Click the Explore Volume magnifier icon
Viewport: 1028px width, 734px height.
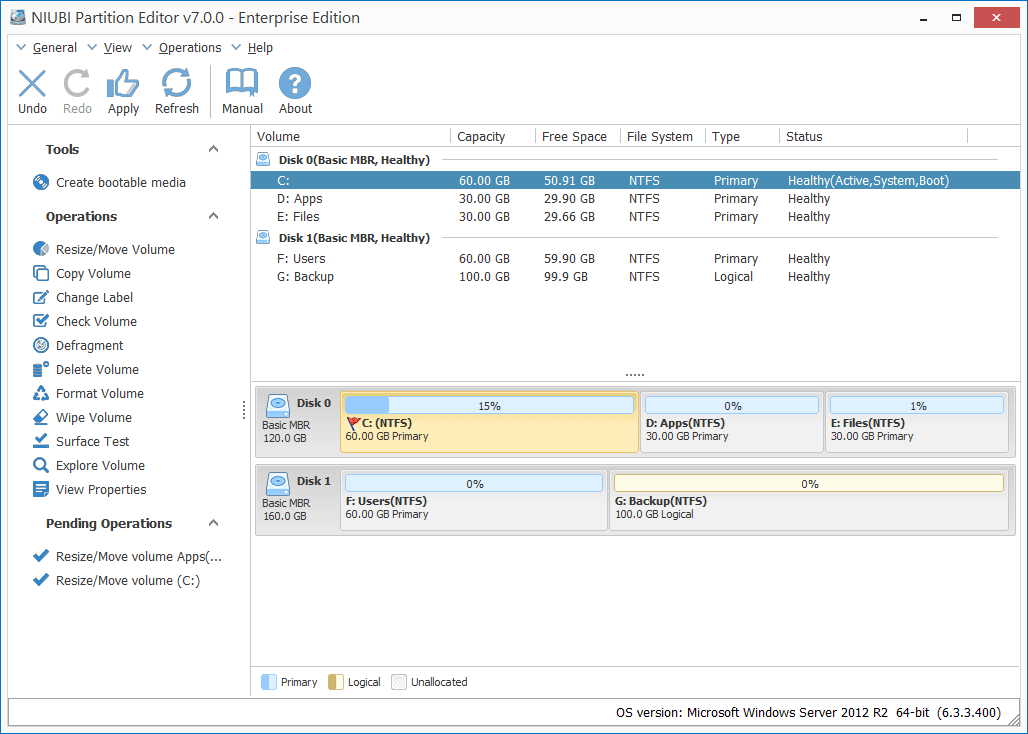pos(41,465)
